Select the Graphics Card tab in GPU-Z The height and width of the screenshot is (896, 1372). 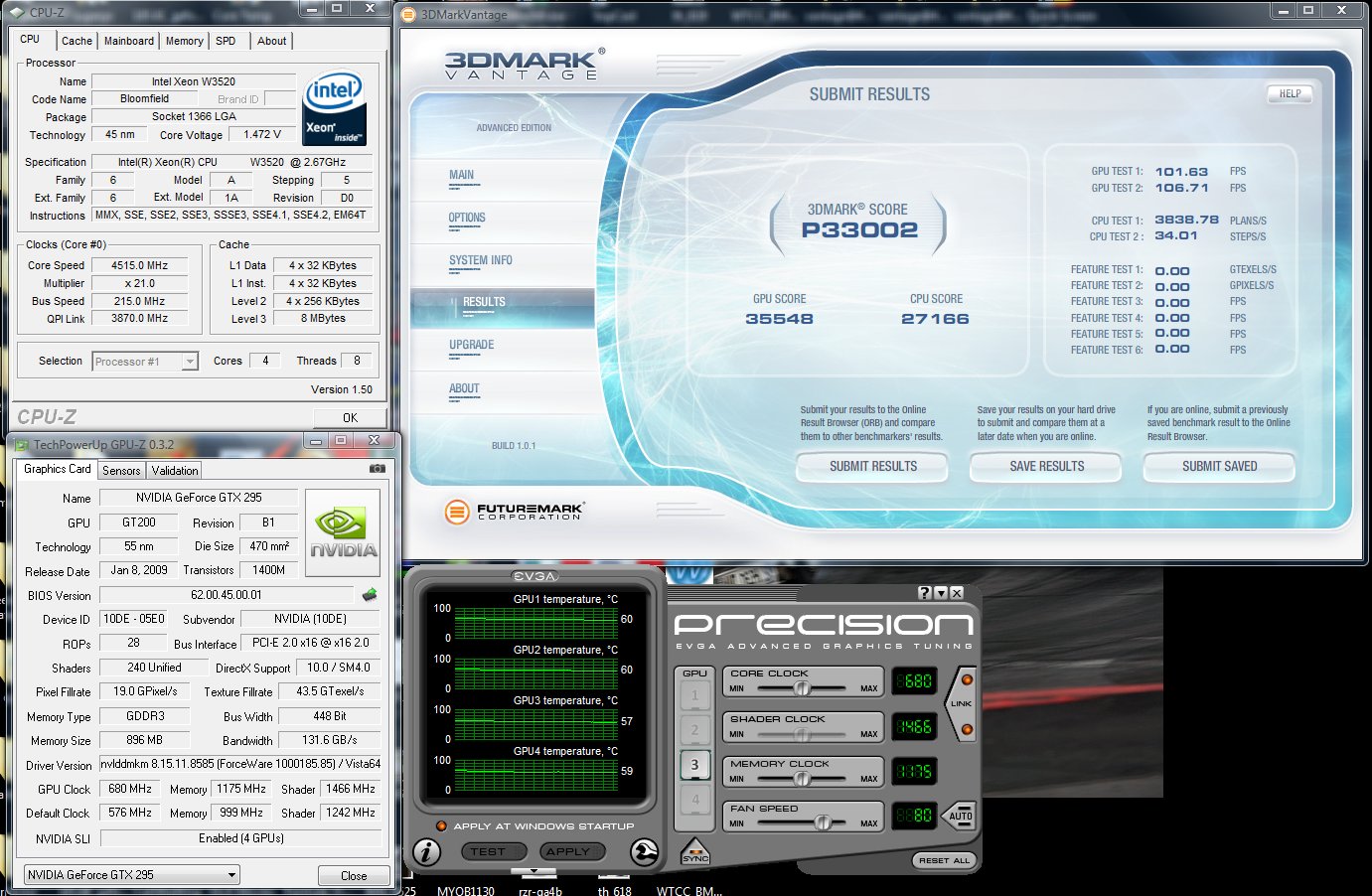(57, 469)
